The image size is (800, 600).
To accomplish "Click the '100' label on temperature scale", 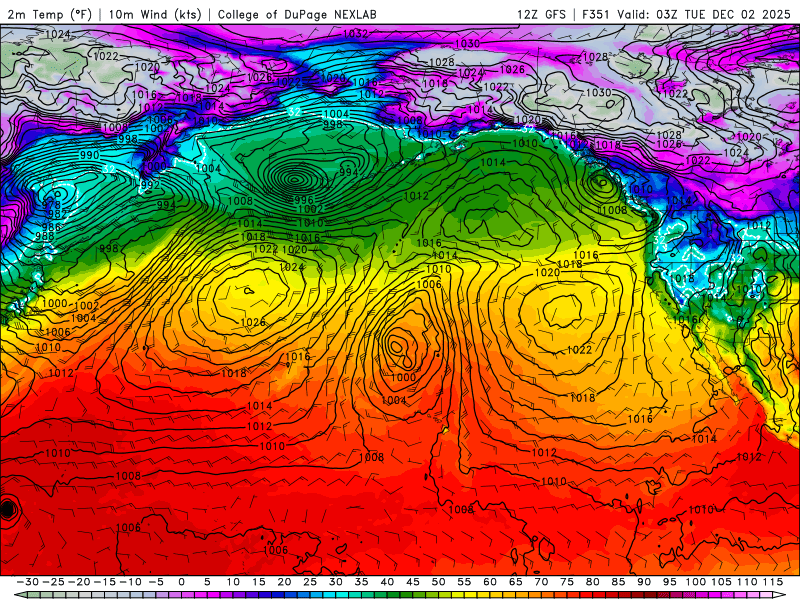I will (695, 582).
